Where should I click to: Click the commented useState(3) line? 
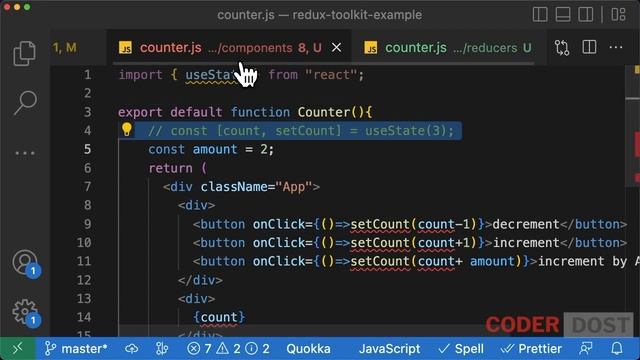(x=301, y=131)
